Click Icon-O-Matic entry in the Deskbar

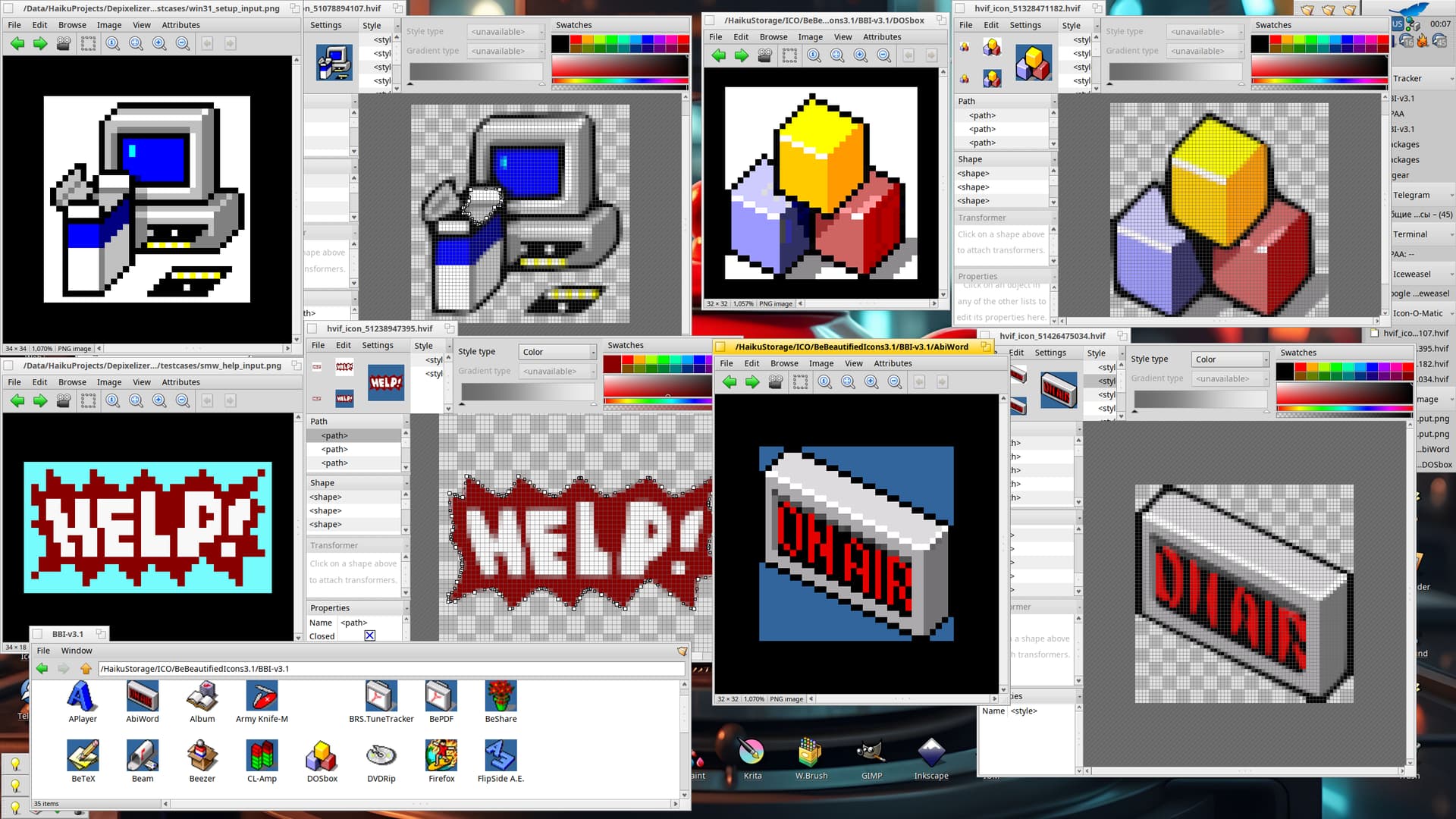[1417, 313]
